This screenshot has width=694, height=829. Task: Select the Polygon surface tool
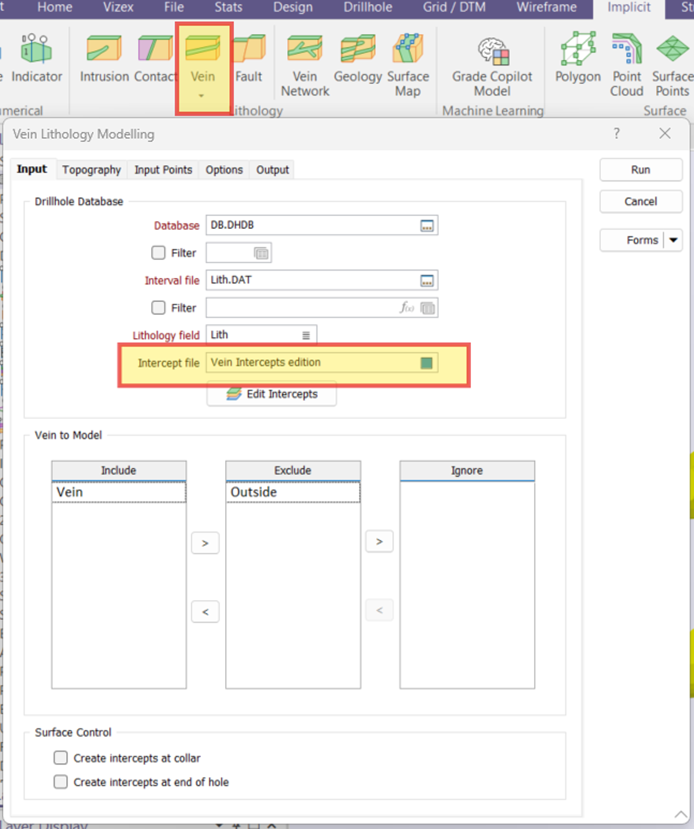[578, 58]
